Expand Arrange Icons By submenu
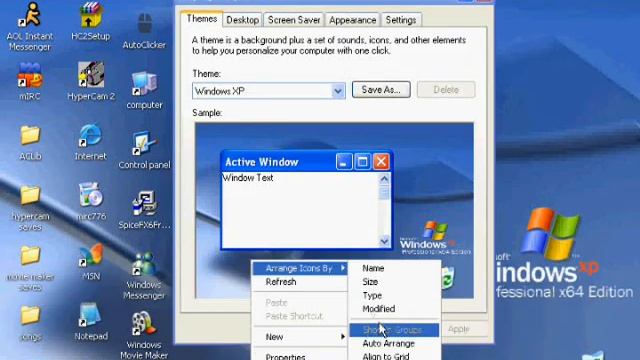Viewport: 640px width, 360px height. point(300,268)
